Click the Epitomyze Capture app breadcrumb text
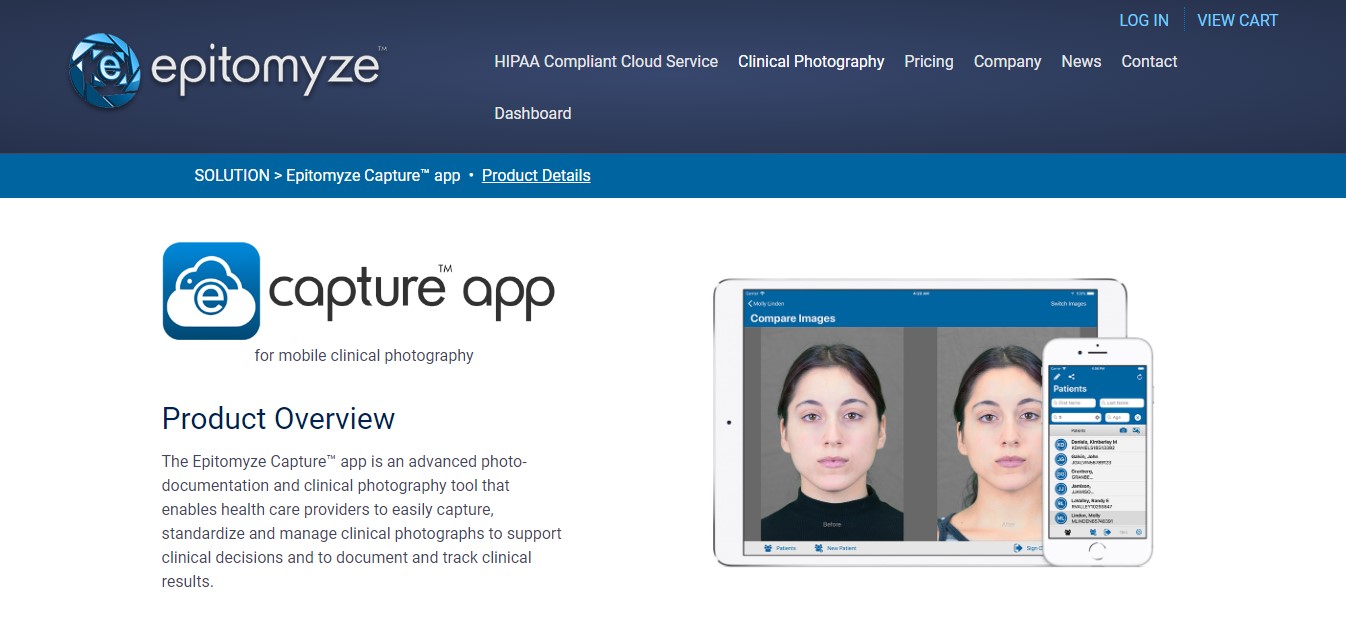This screenshot has width=1346, height=641. click(x=373, y=175)
